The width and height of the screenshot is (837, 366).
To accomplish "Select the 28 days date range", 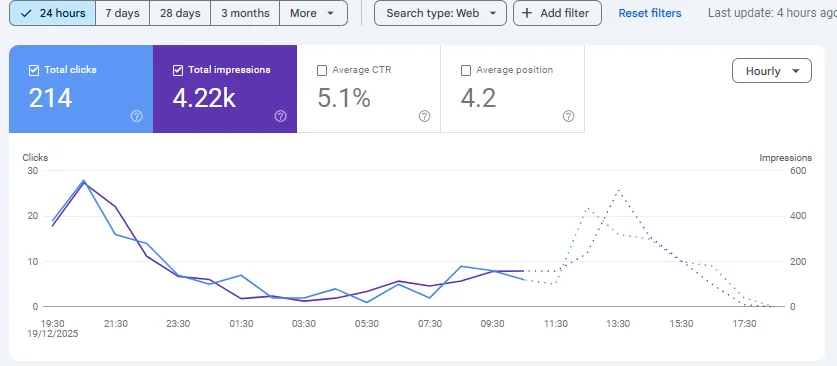I will pos(180,13).
